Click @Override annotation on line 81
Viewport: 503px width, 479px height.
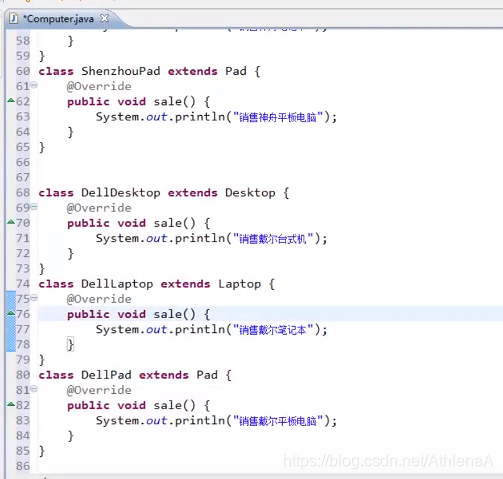click(x=99, y=390)
